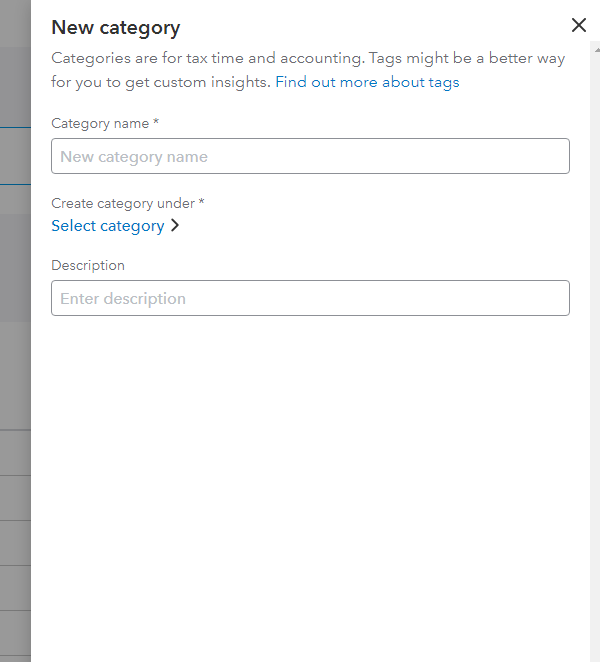
Task: Click the required asterisk beside Category name
Action: point(156,123)
